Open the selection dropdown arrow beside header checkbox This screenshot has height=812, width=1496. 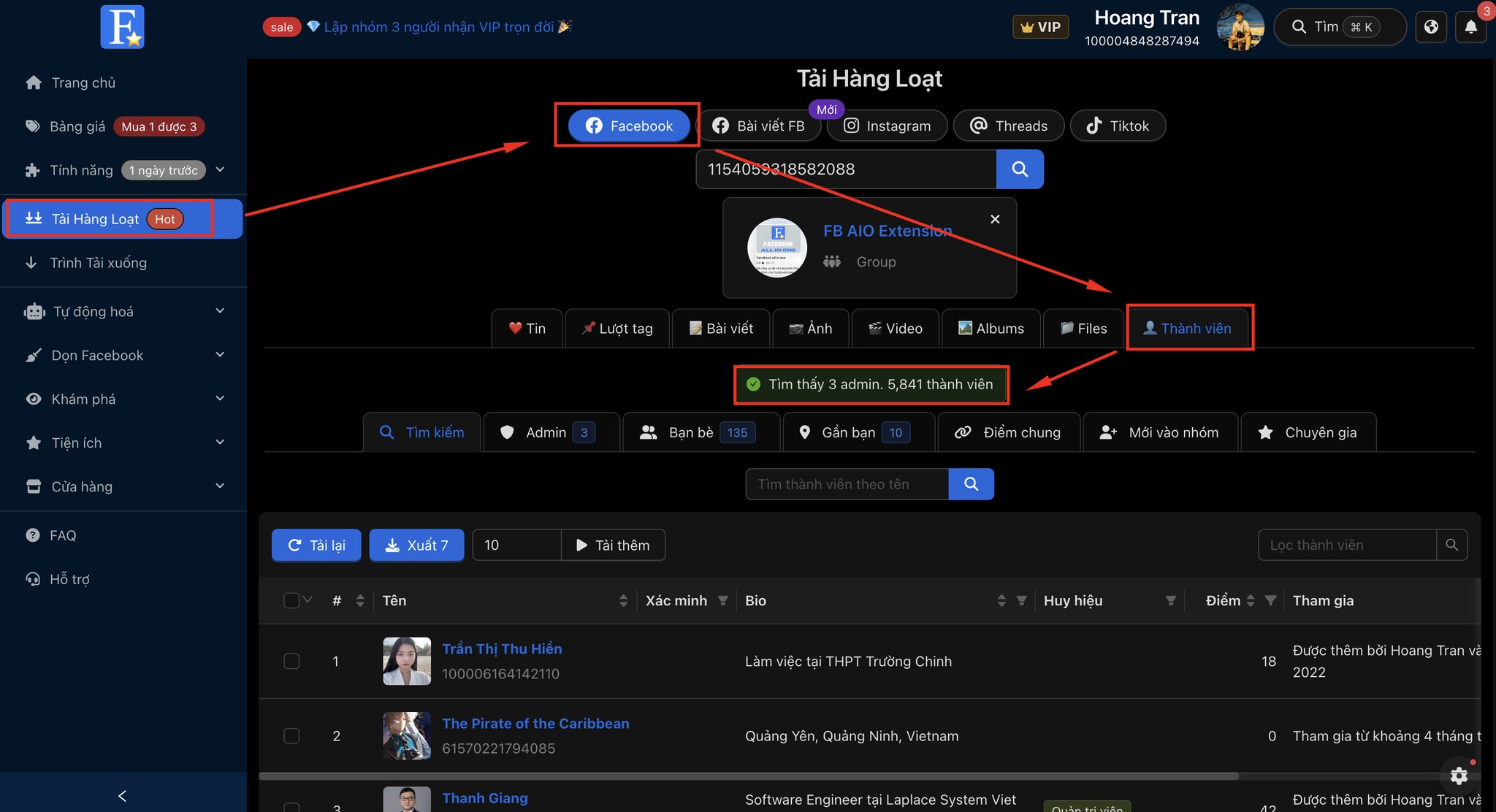(308, 600)
